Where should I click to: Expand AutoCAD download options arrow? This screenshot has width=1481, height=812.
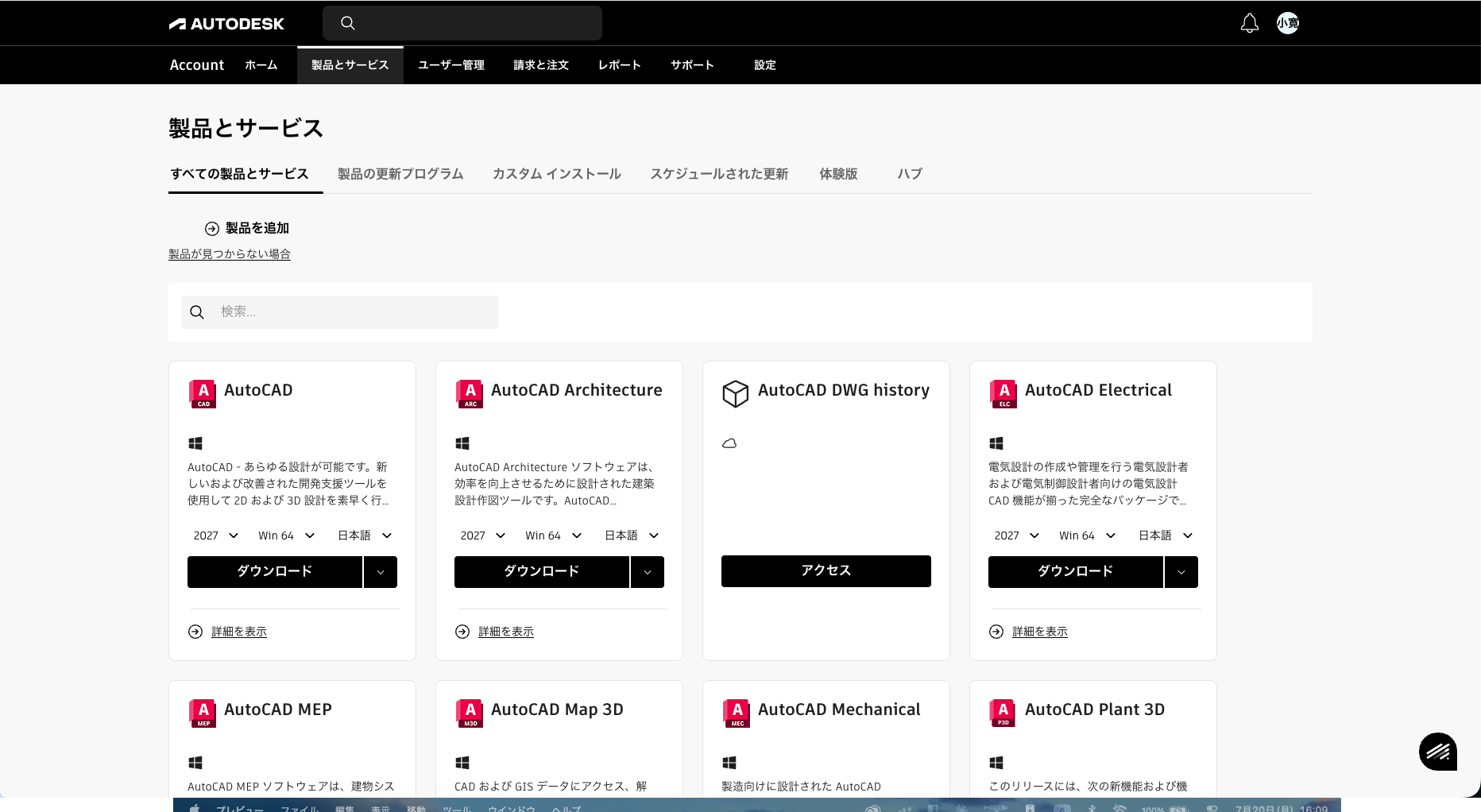point(381,572)
